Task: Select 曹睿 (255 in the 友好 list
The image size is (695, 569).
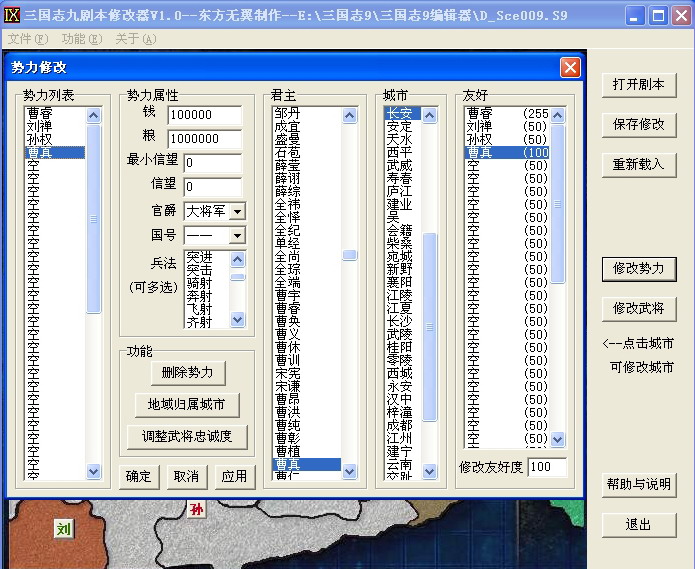Action: pos(507,113)
